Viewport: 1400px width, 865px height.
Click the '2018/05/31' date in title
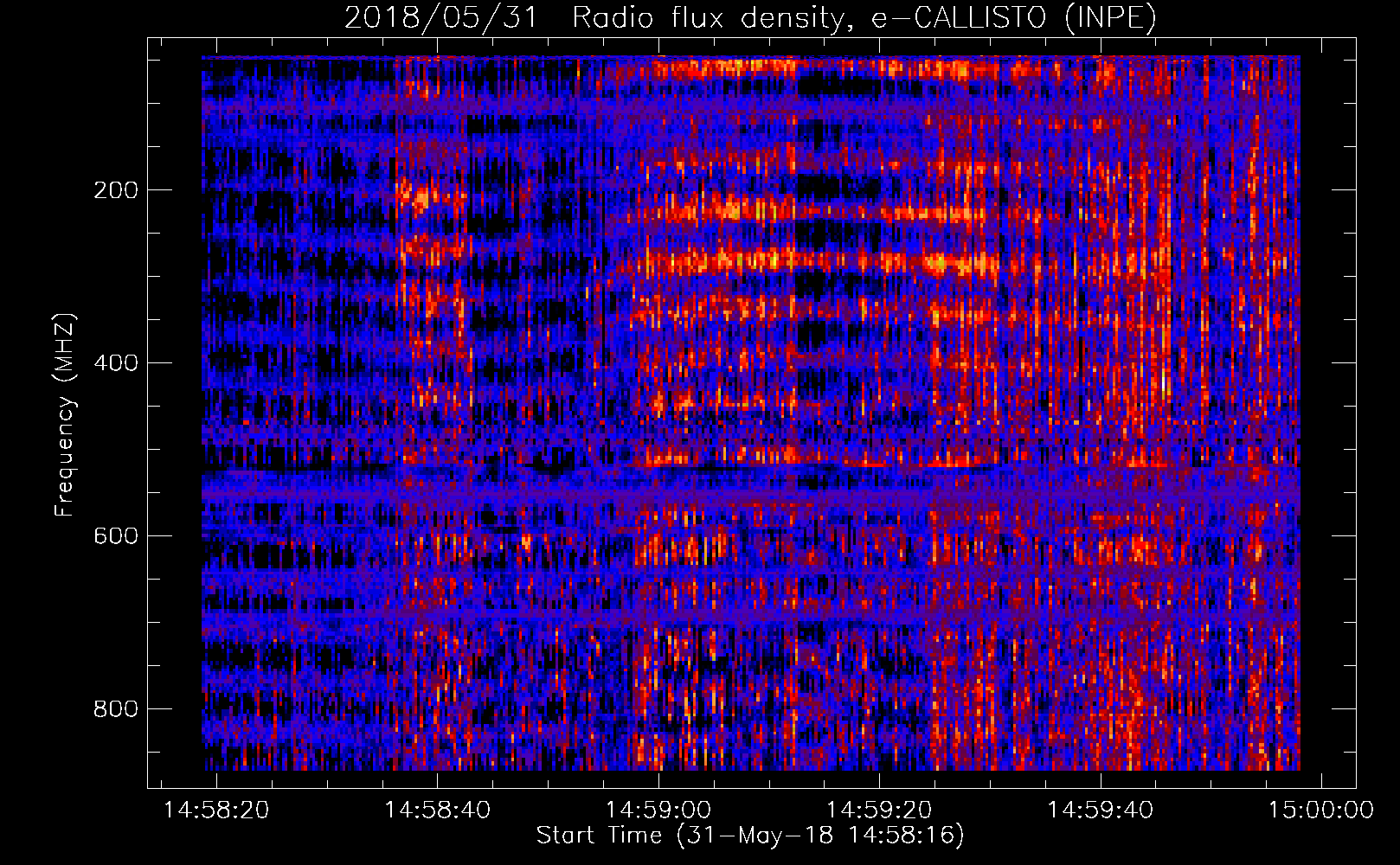point(441,18)
